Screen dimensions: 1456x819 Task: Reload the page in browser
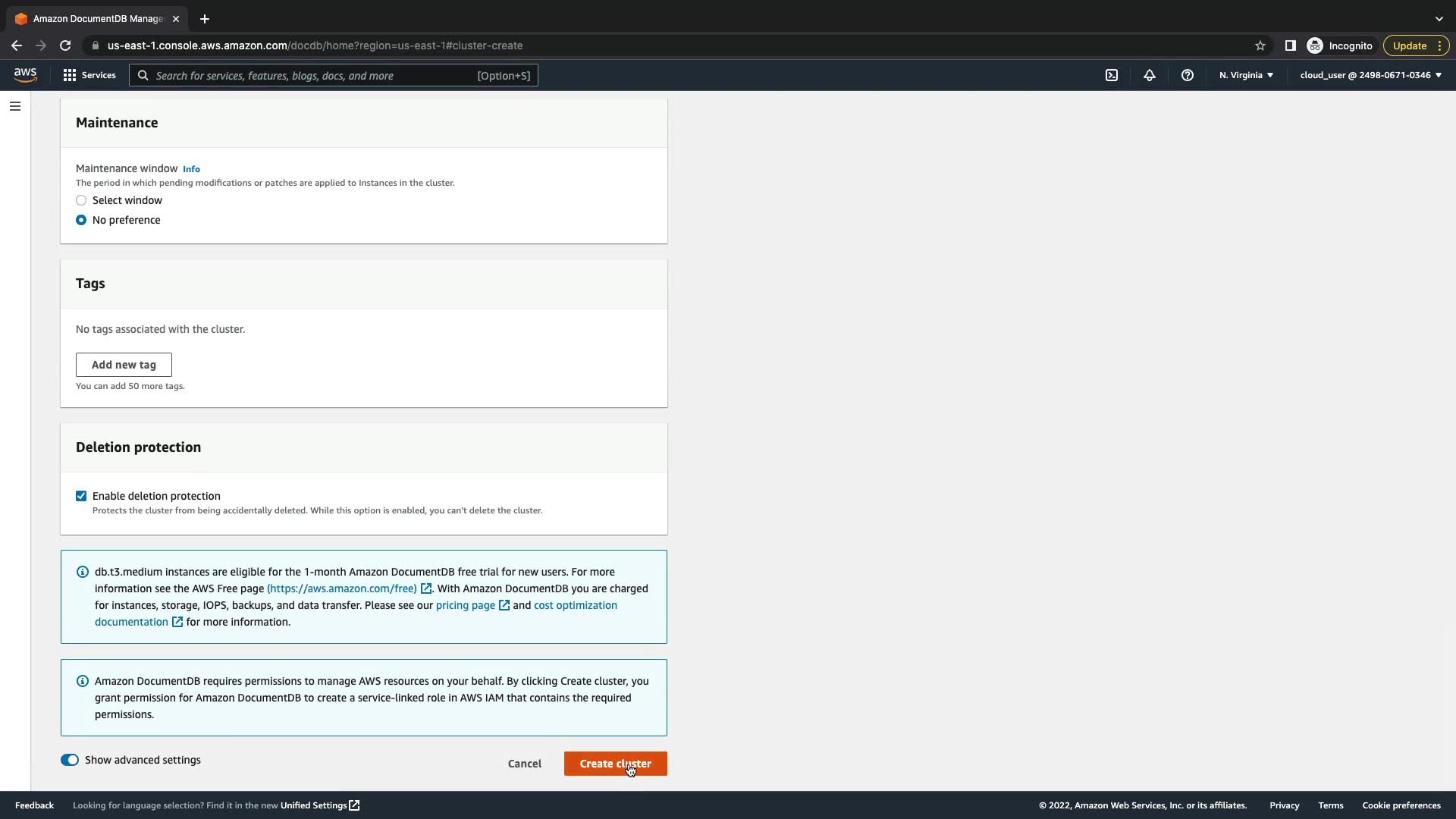coord(65,45)
